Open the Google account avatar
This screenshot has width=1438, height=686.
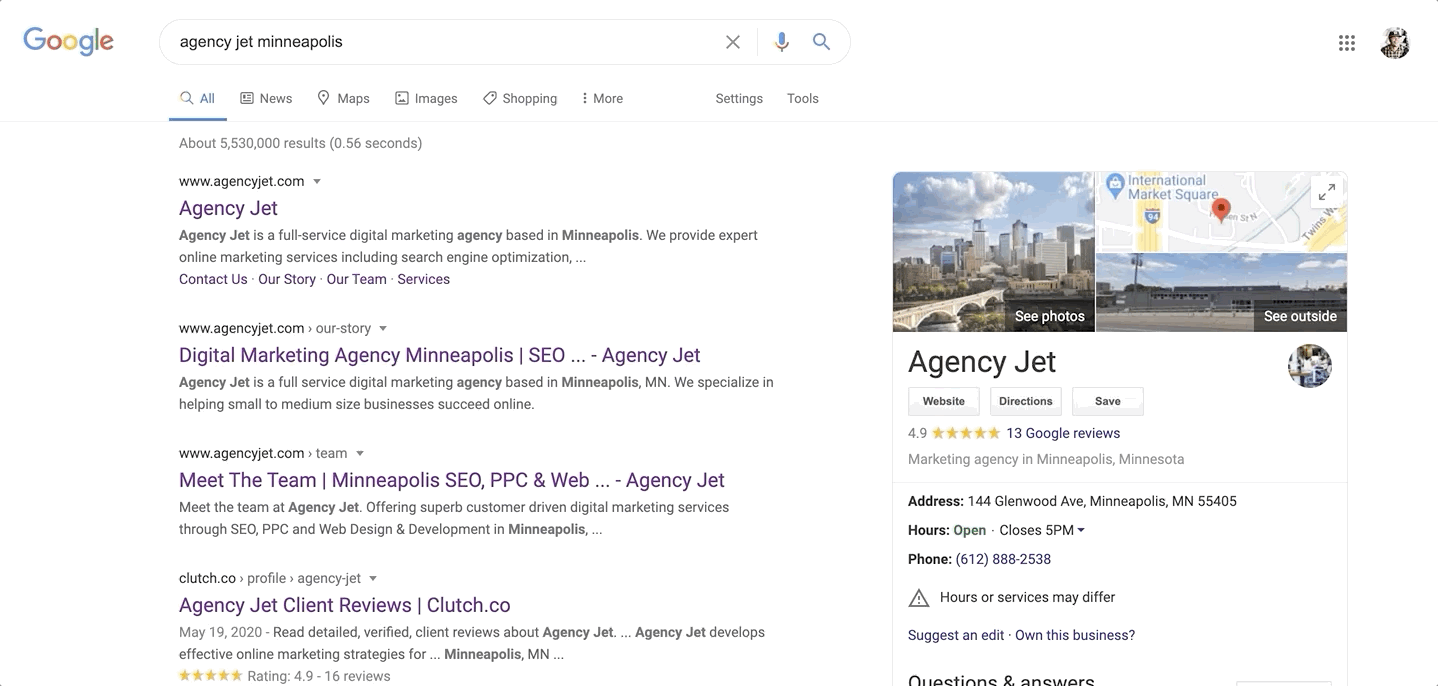point(1395,43)
